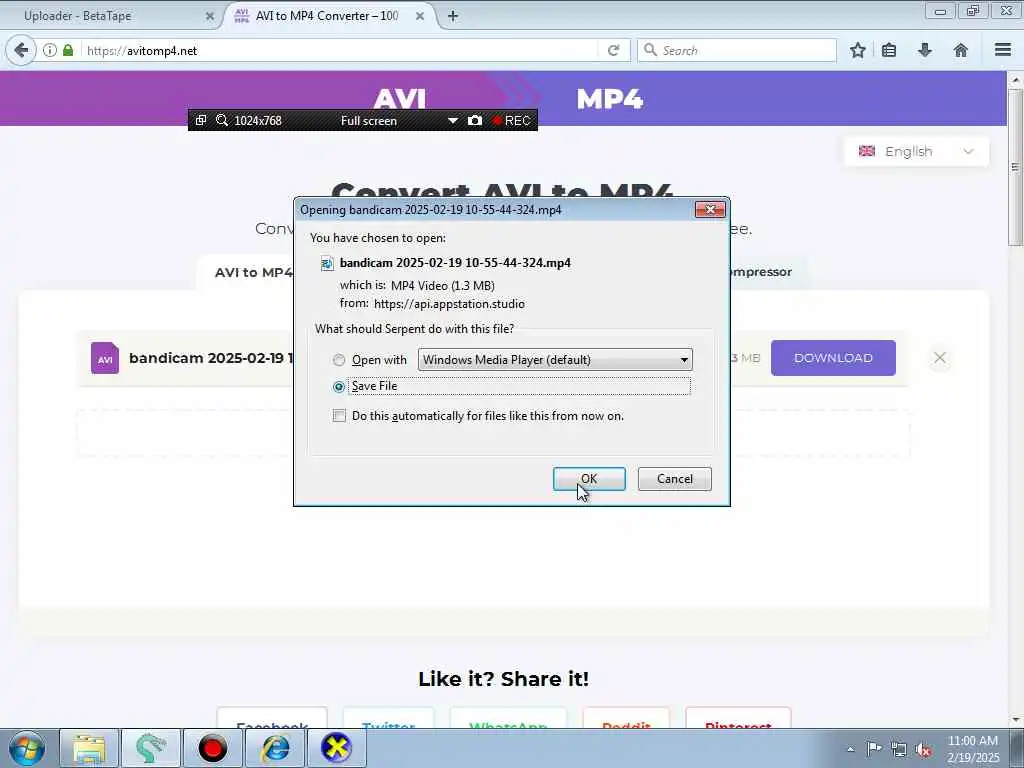Click the green padlock security icon
1024x768 pixels.
pyautogui.click(x=68, y=50)
